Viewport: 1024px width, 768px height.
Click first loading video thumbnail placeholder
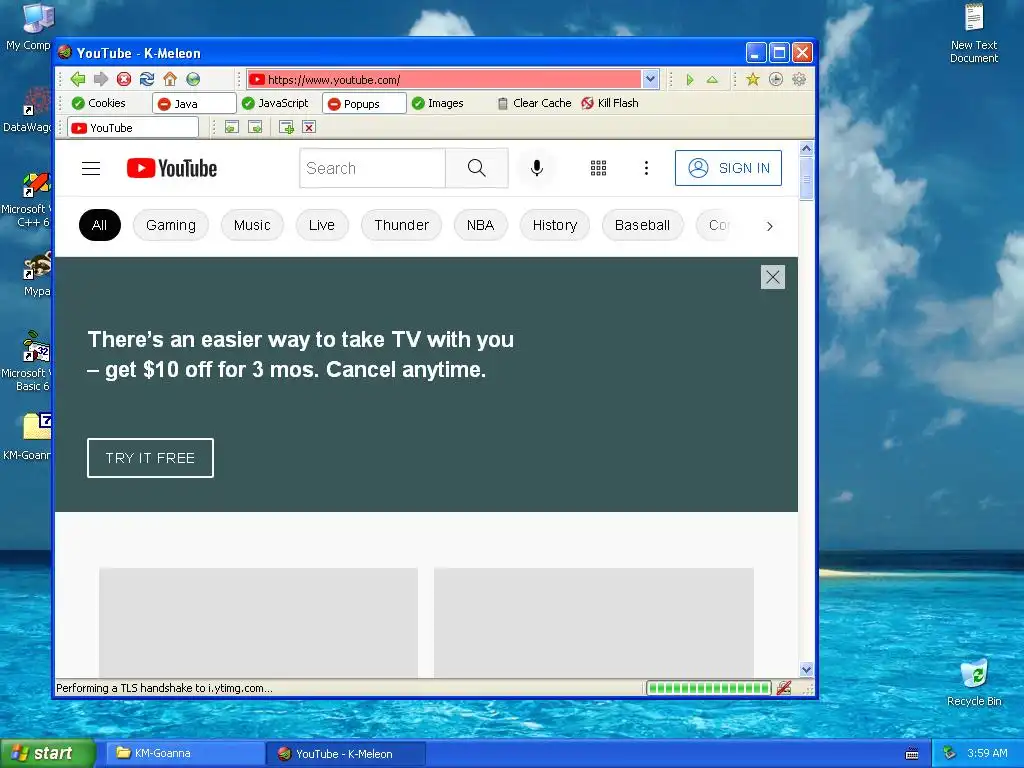[x=259, y=622]
